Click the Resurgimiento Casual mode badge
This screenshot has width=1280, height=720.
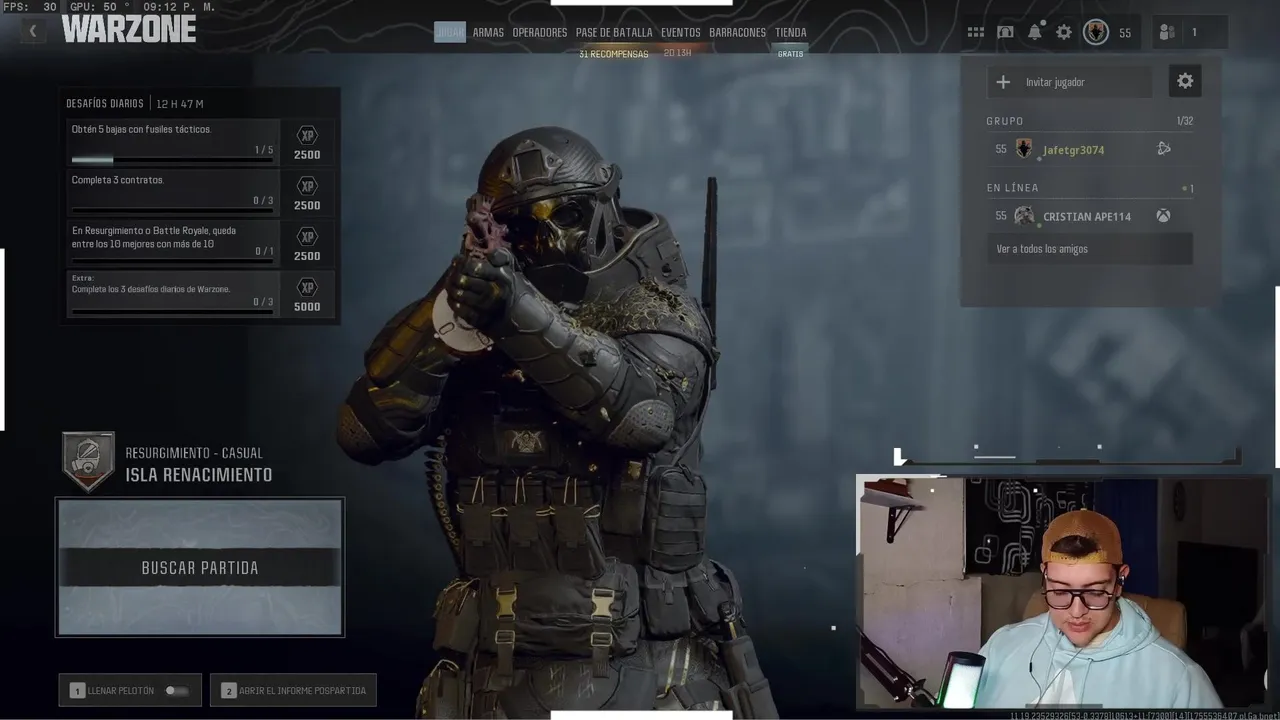tap(88, 461)
